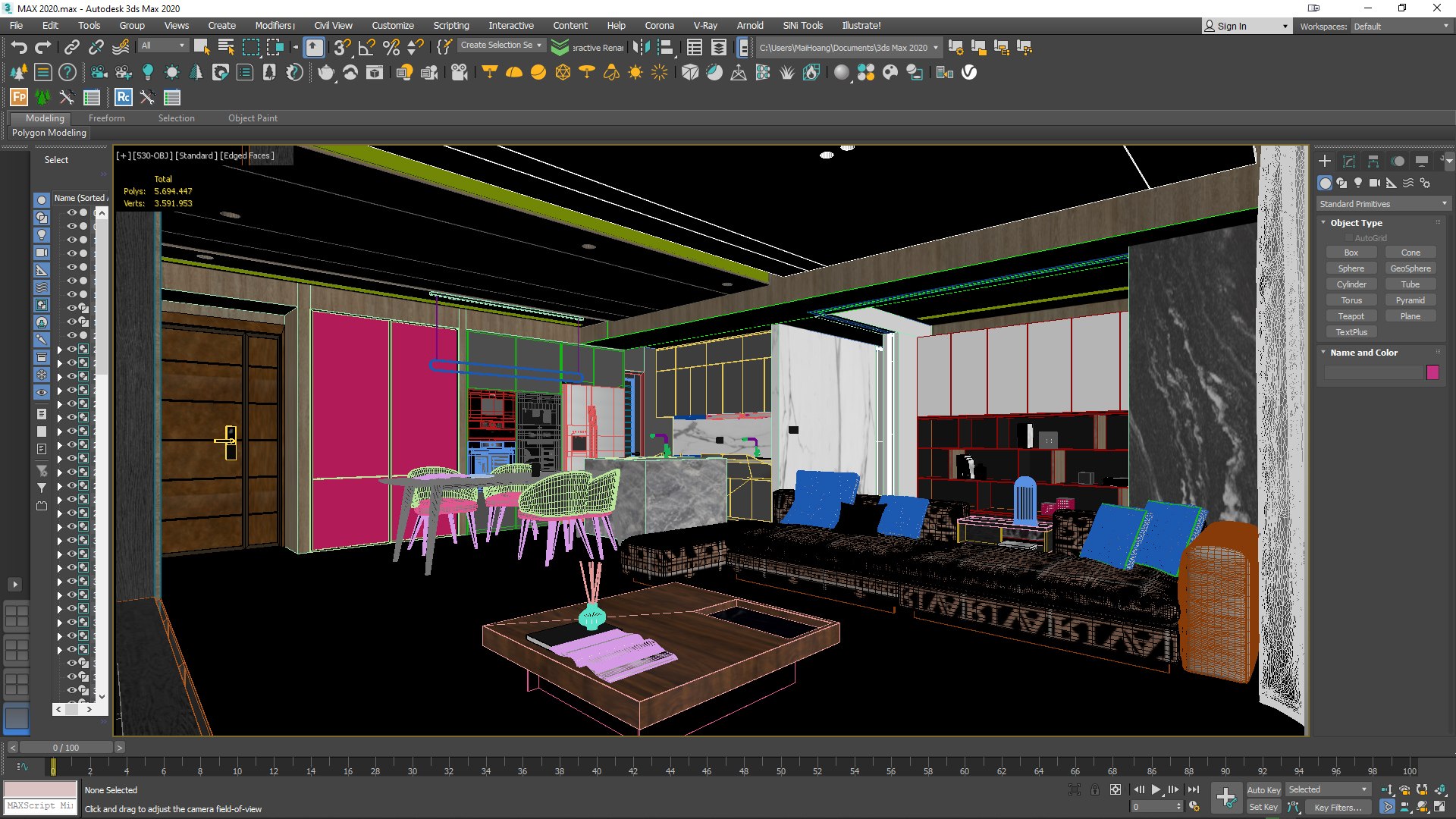Viewport: 1456px width, 819px height.
Task: Open the project folder path dropdown
Action: pyautogui.click(x=849, y=47)
